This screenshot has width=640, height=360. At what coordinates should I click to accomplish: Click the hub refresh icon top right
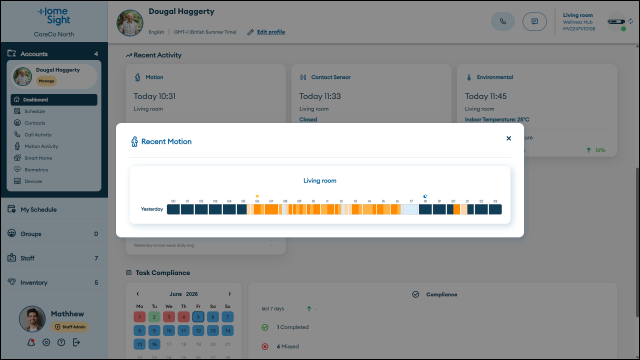(631, 21)
